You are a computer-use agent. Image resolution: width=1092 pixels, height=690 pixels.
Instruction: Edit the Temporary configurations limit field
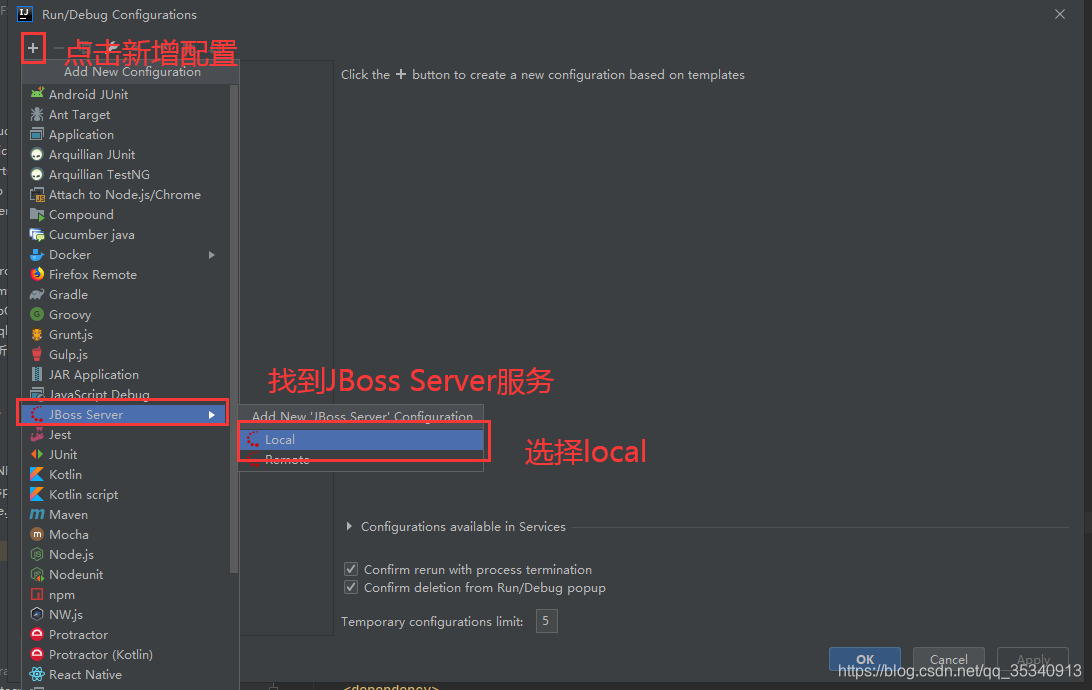[546, 620]
